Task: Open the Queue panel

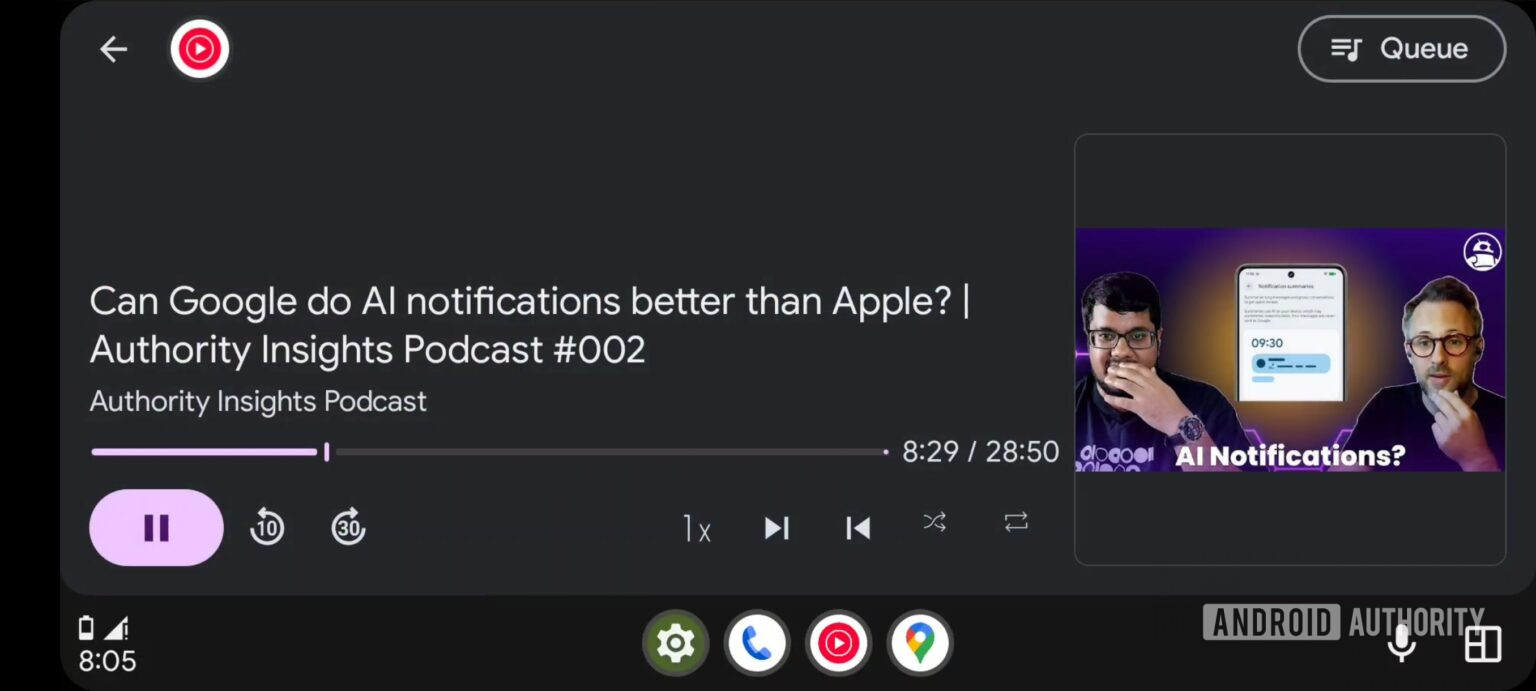Action: pyautogui.click(x=1400, y=48)
